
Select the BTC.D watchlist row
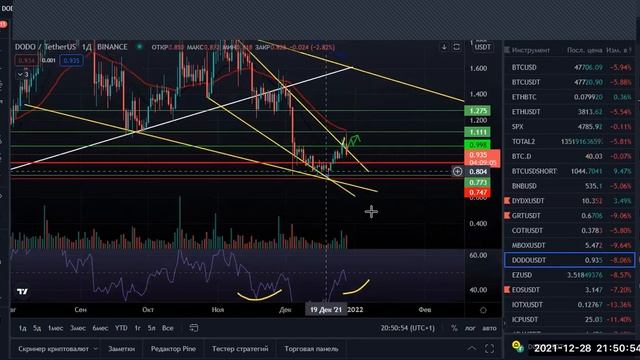tap(570, 156)
